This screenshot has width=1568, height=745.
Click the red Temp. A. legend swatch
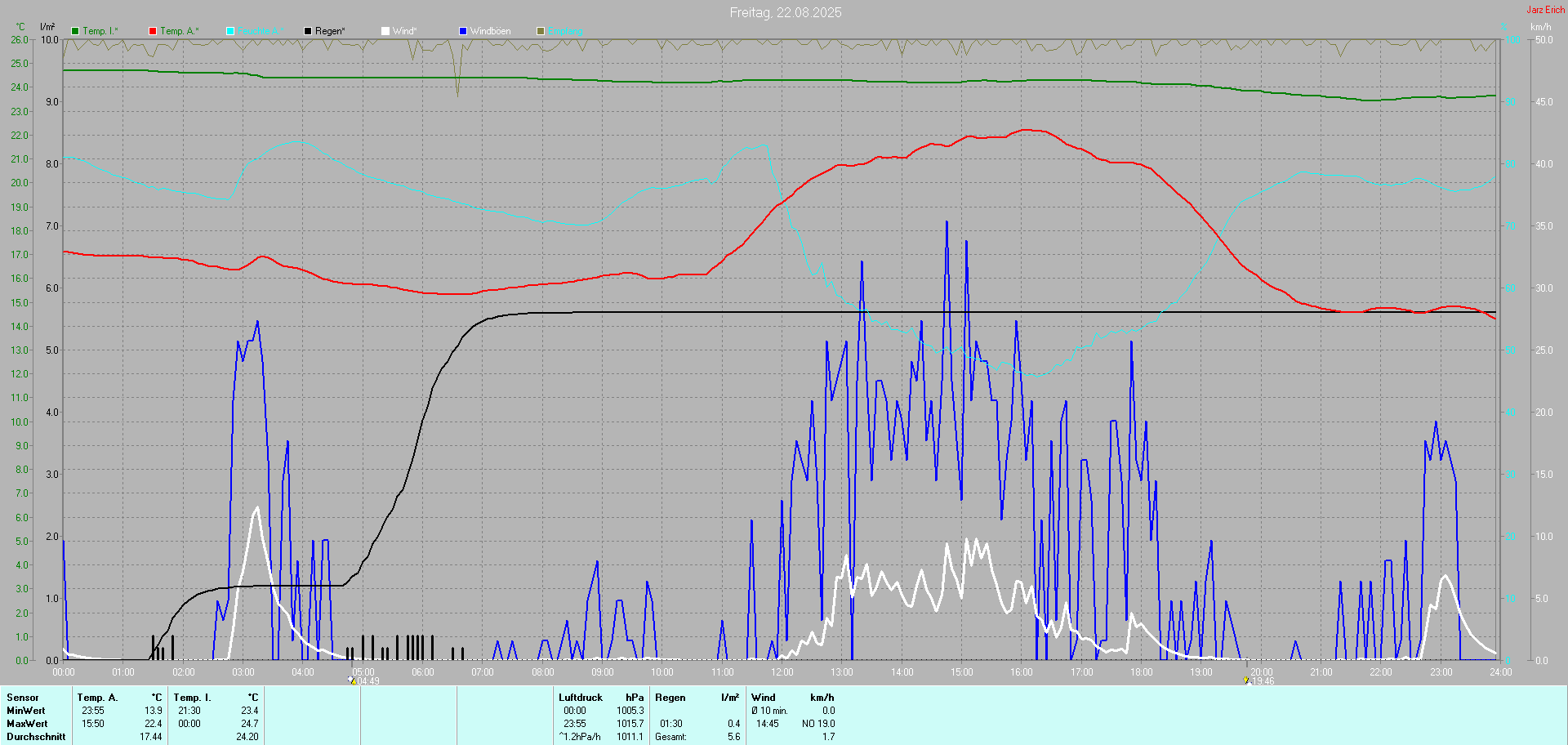[x=153, y=31]
